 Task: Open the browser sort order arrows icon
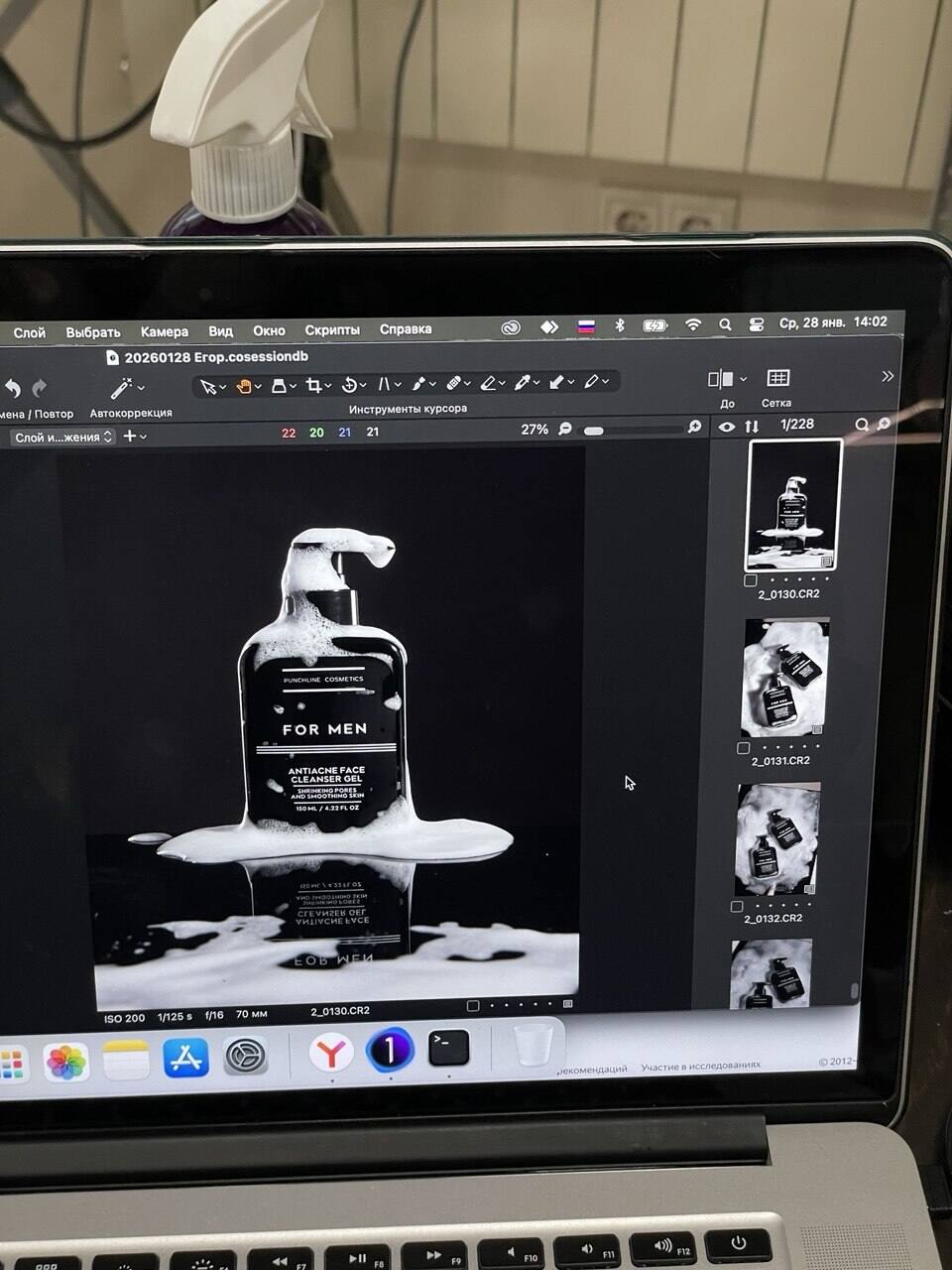point(752,426)
